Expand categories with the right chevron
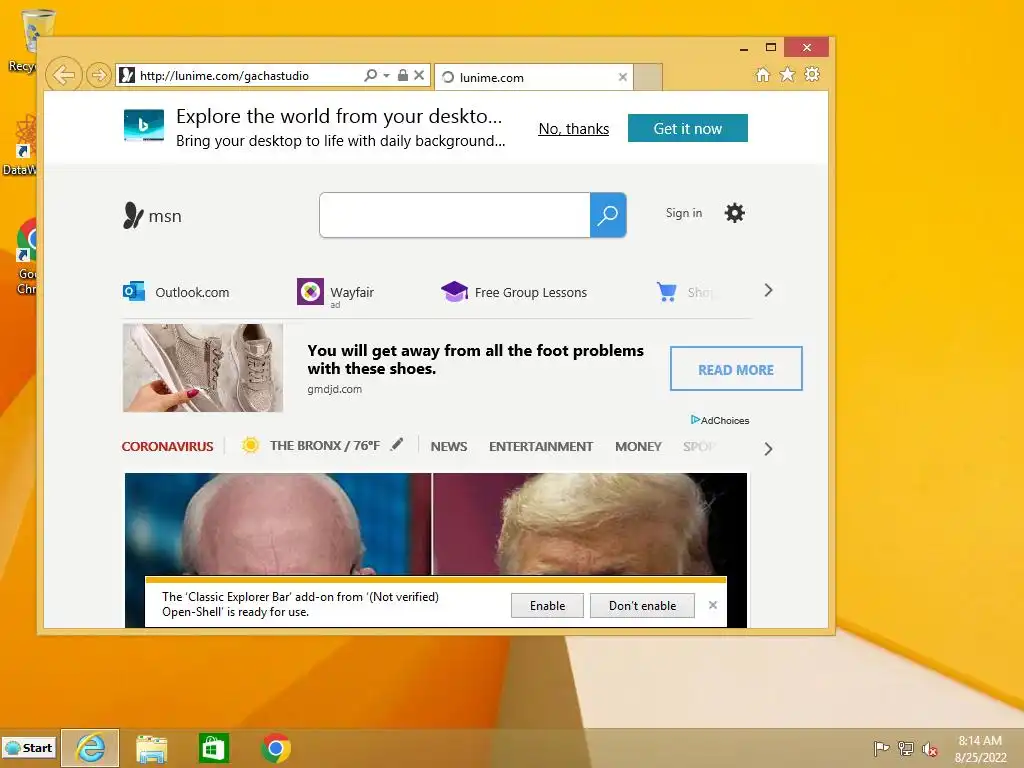This screenshot has width=1024, height=768. (x=769, y=449)
